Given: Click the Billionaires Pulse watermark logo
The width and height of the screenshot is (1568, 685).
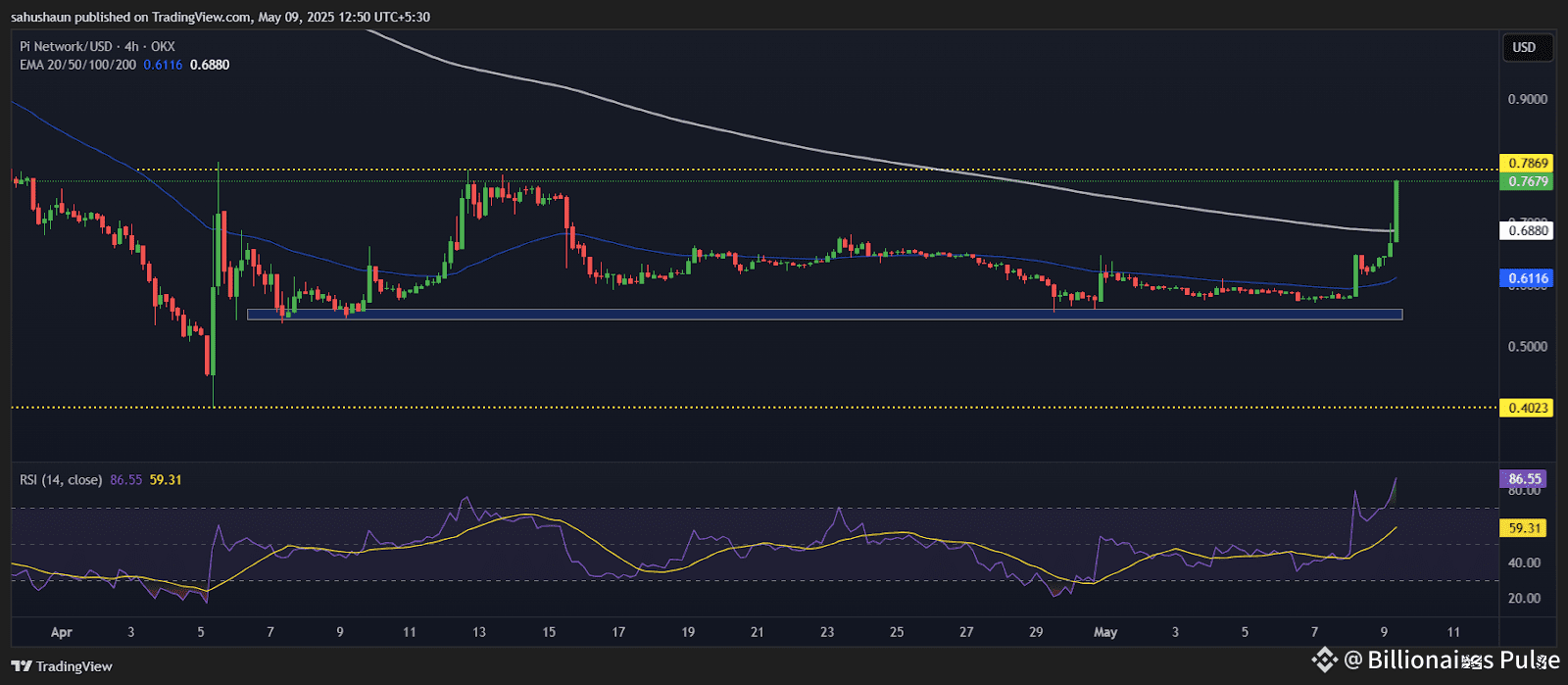Looking at the screenshot, I should [x=1324, y=660].
